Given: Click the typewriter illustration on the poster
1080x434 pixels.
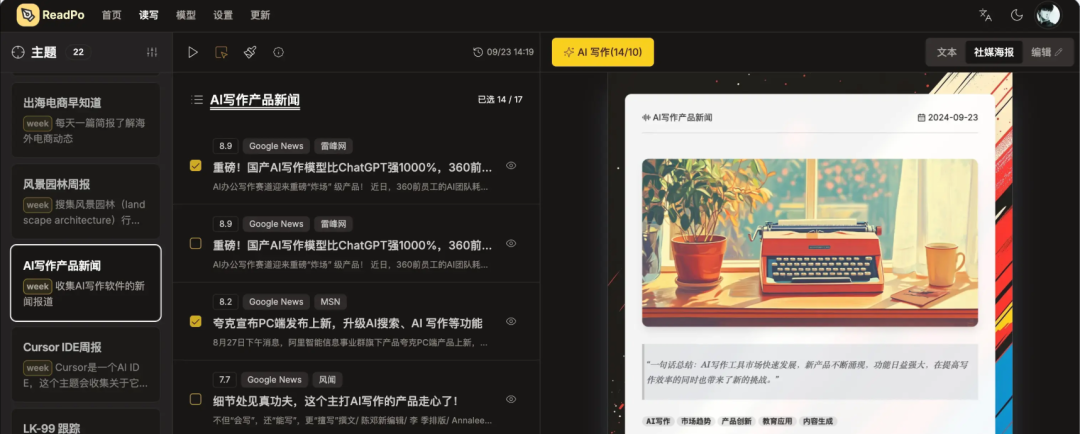Looking at the screenshot, I should [810, 242].
